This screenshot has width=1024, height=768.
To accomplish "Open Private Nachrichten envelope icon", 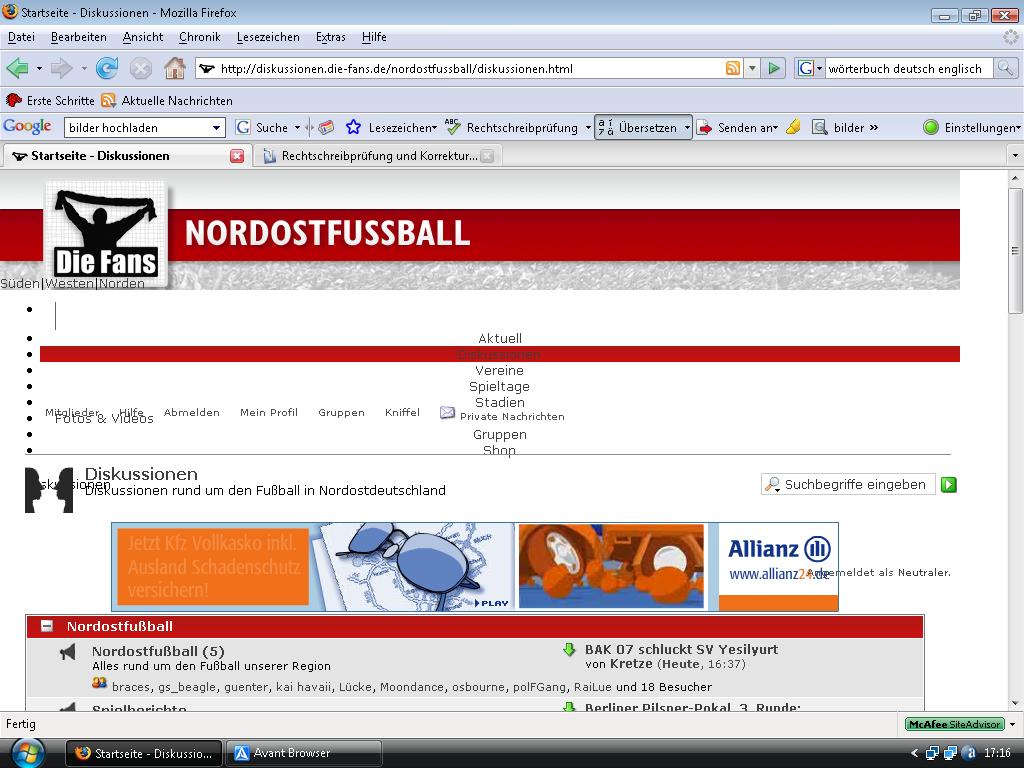I will click(x=447, y=412).
